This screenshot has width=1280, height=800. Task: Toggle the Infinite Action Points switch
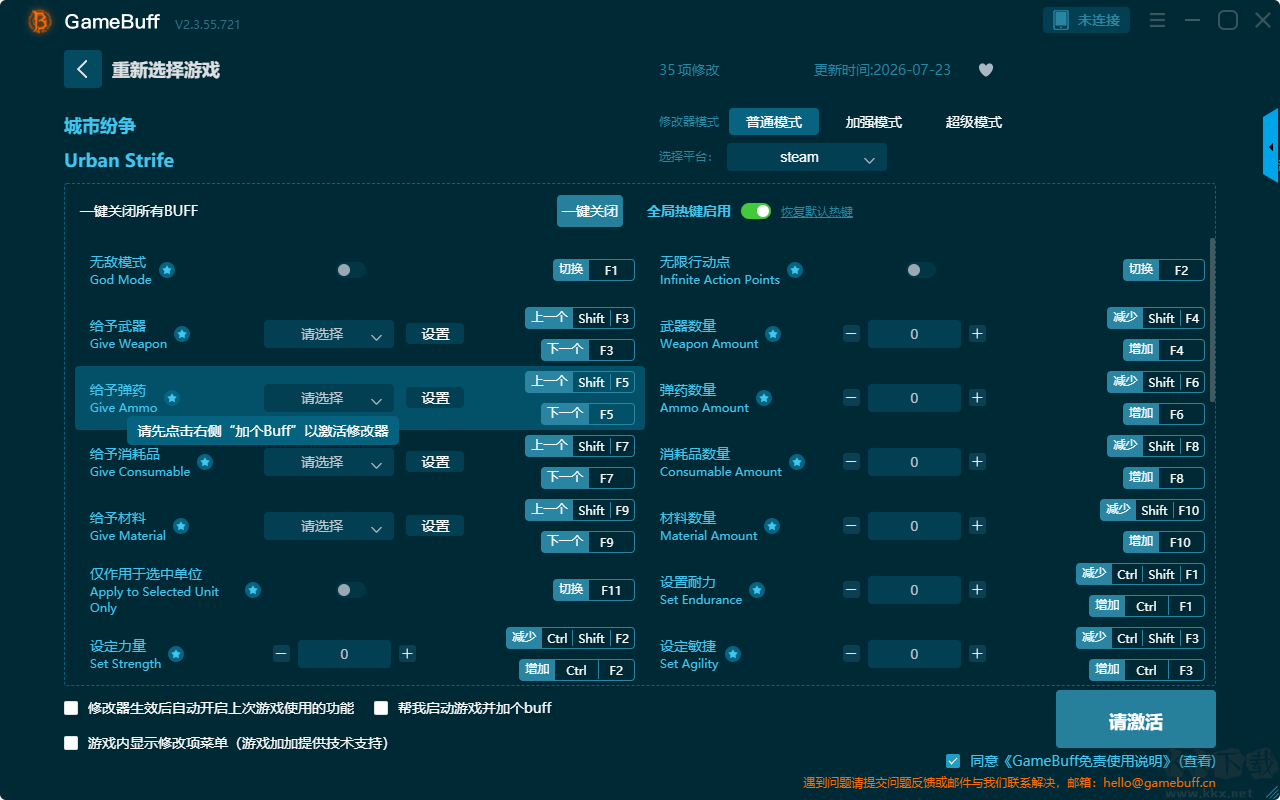tap(921, 270)
